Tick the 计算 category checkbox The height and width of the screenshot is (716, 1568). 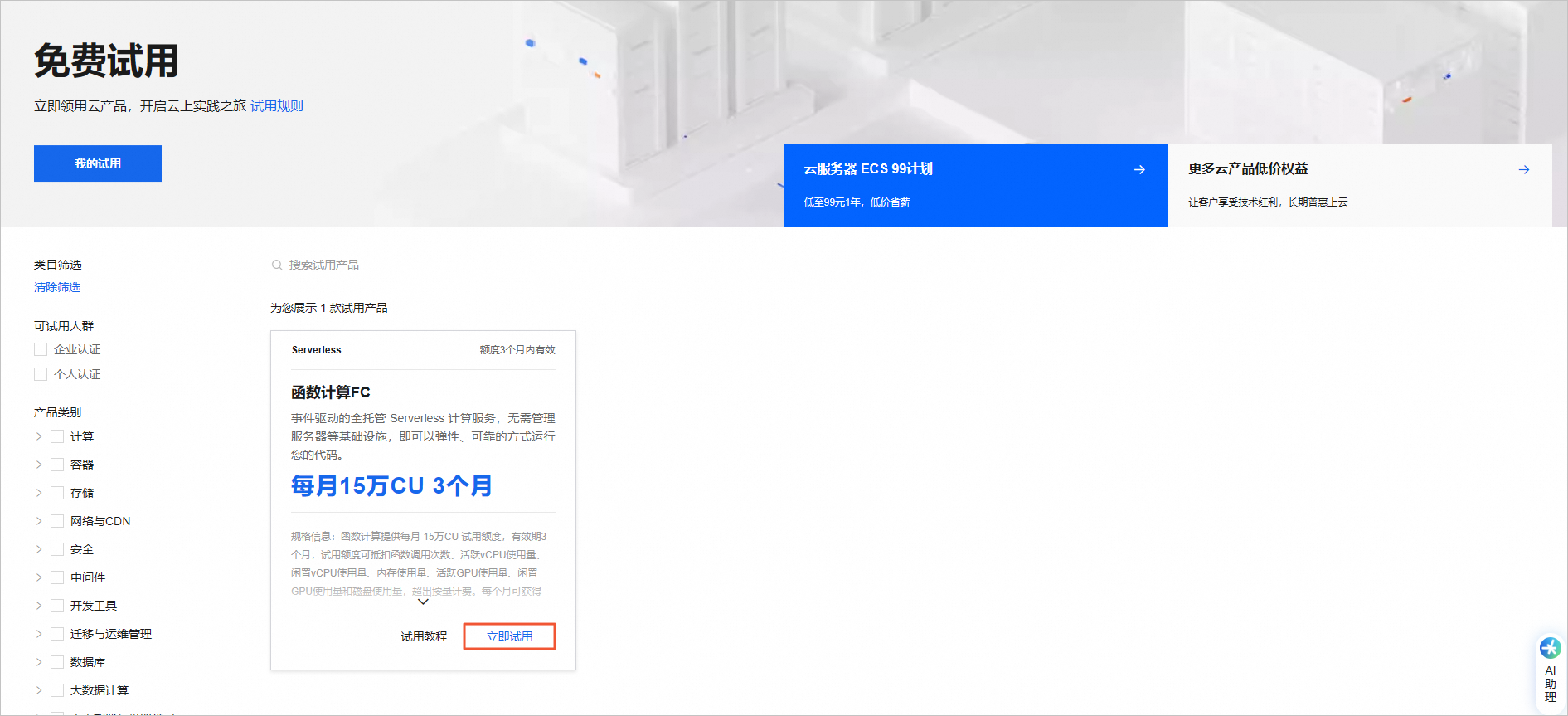tap(57, 436)
